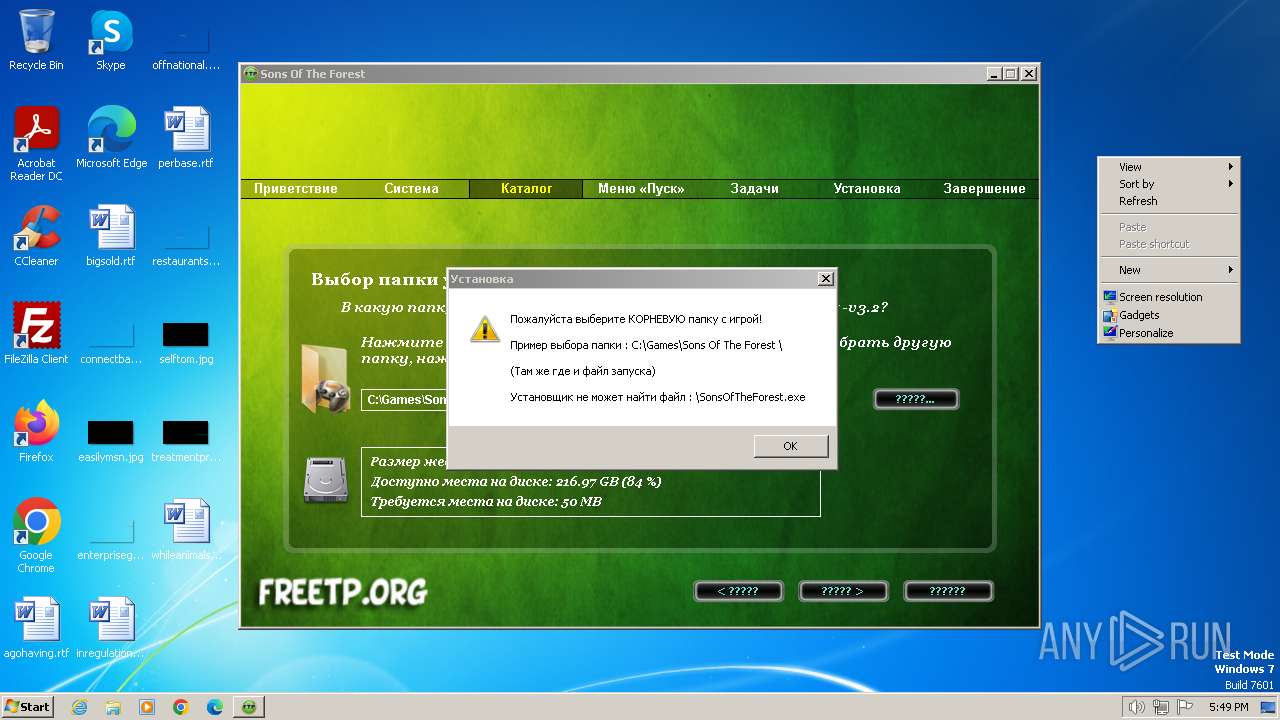Select the perbase.rtf file icon
The width and height of the screenshot is (1280, 720).
click(x=186, y=138)
